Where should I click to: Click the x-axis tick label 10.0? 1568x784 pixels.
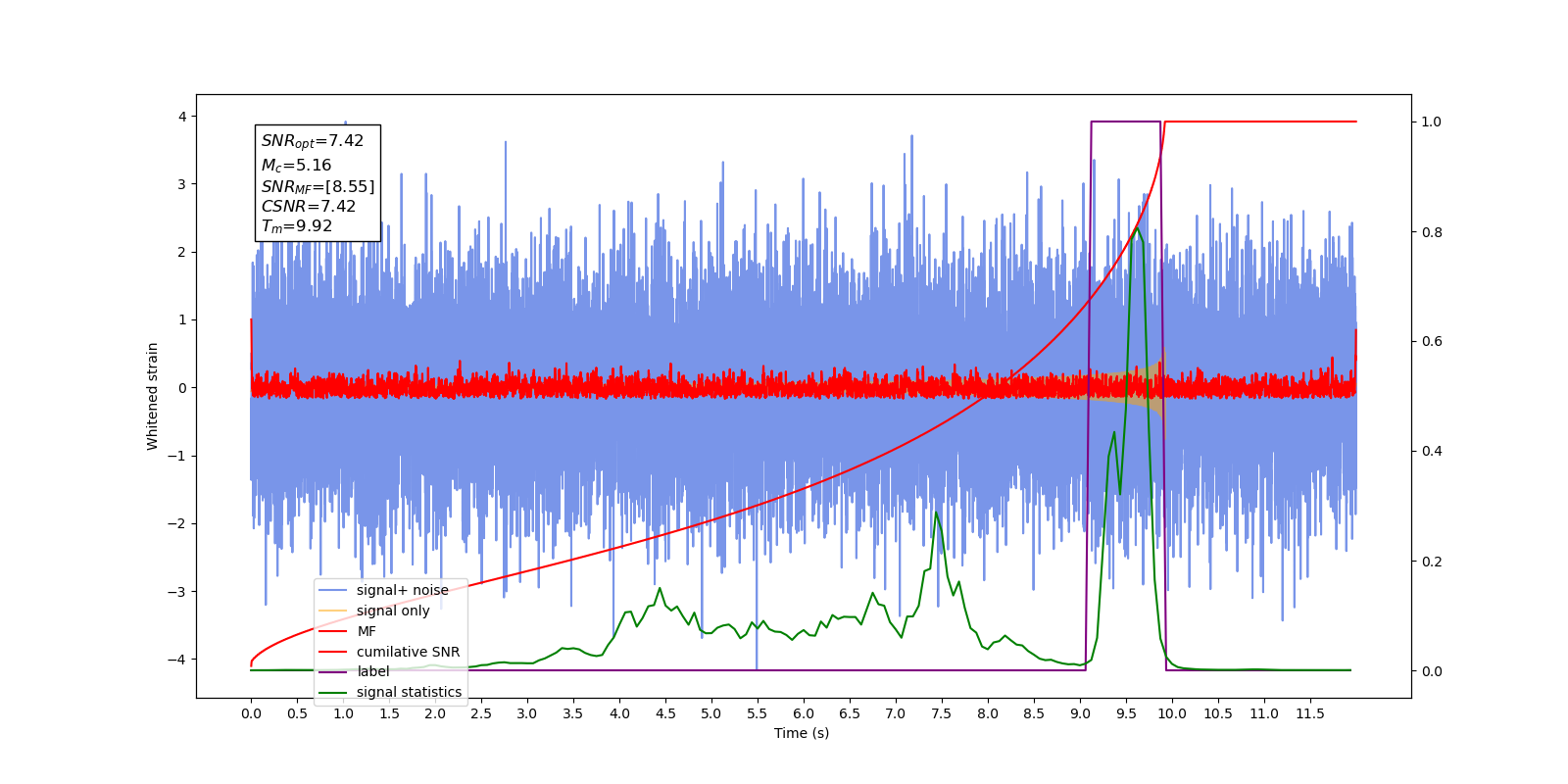[x=1172, y=713]
